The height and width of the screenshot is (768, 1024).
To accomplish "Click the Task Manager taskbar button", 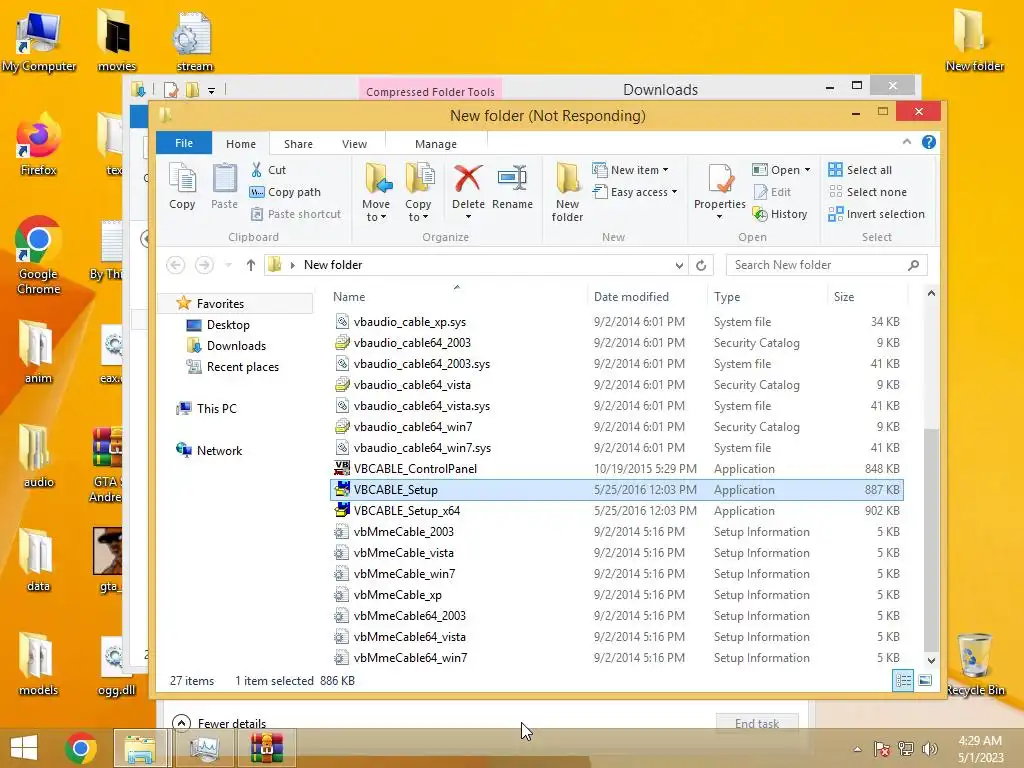I will coord(204,748).
